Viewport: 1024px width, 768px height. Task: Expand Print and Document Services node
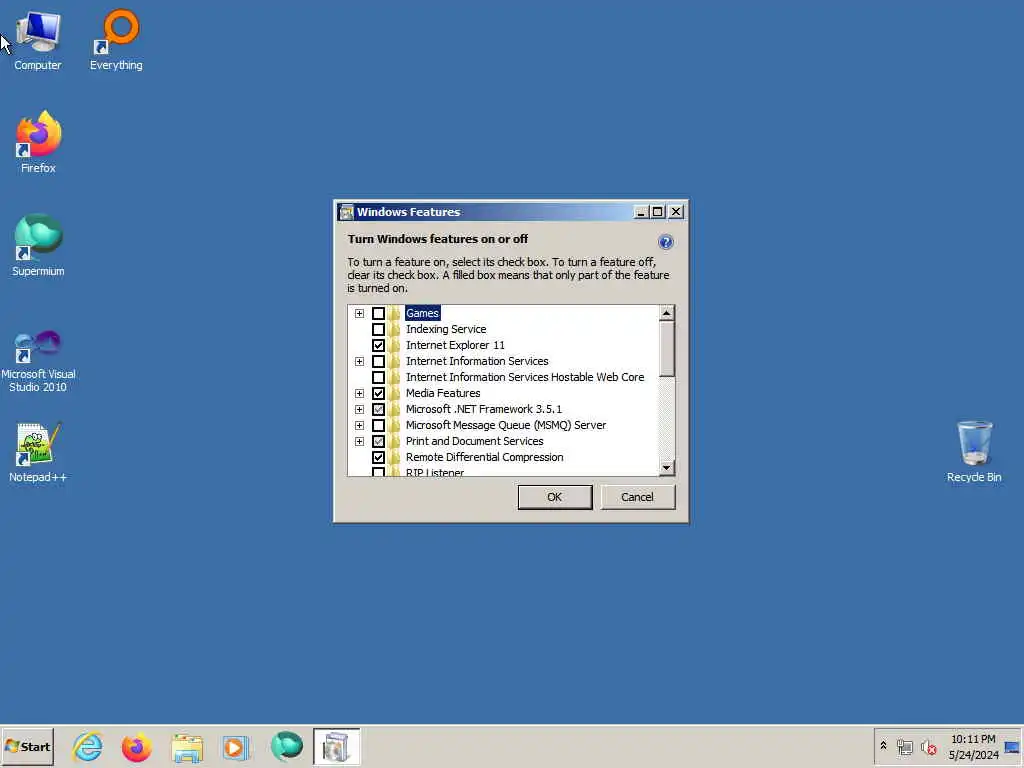point(359,441)
